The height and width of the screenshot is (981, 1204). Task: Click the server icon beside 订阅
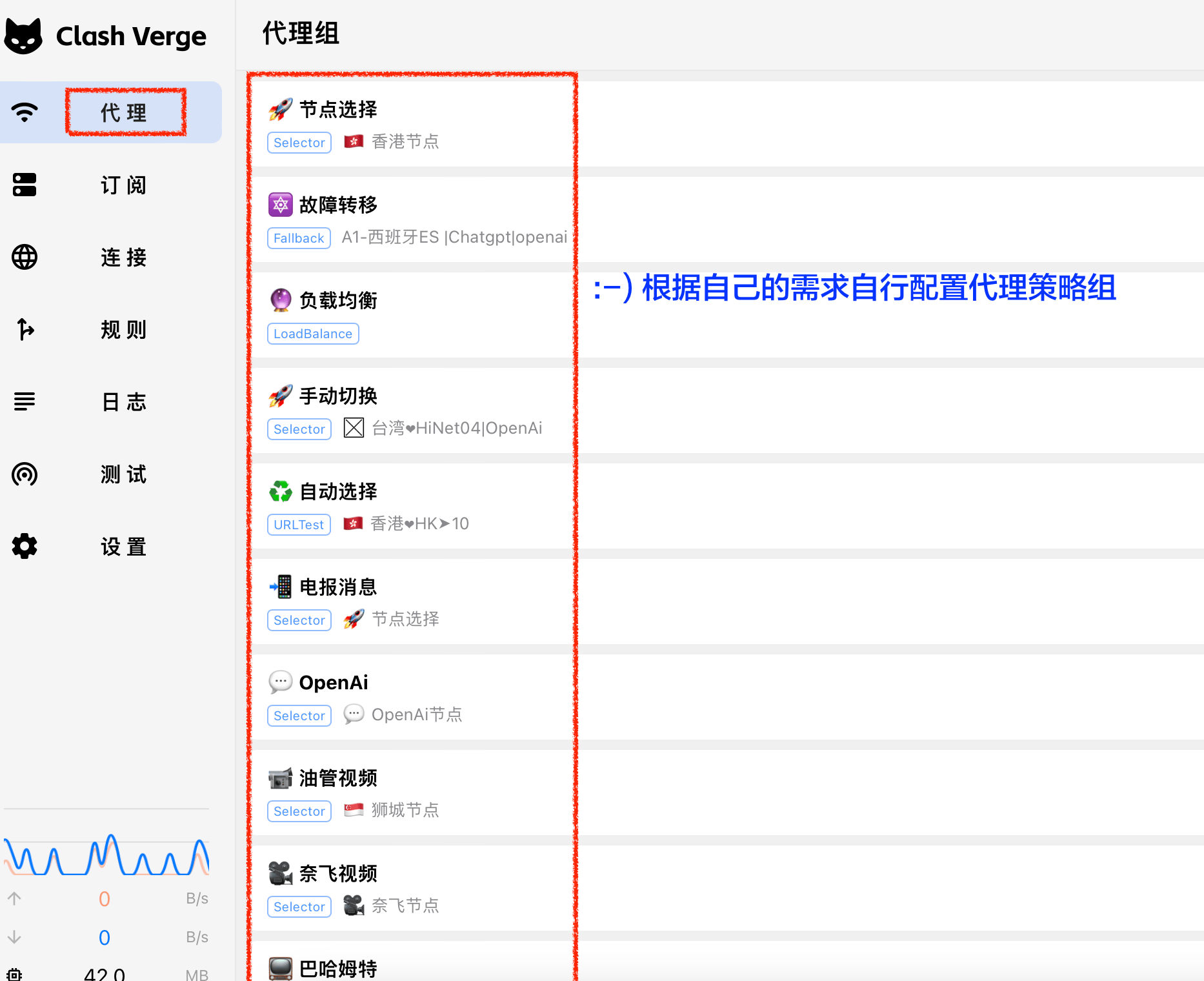tap(25, 185)
